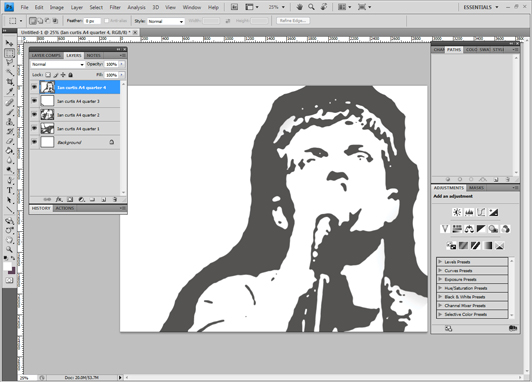This screenshot has width=532, height=382.
Task: Add Curves adjustment icon
Action: (x=481, y=212)
